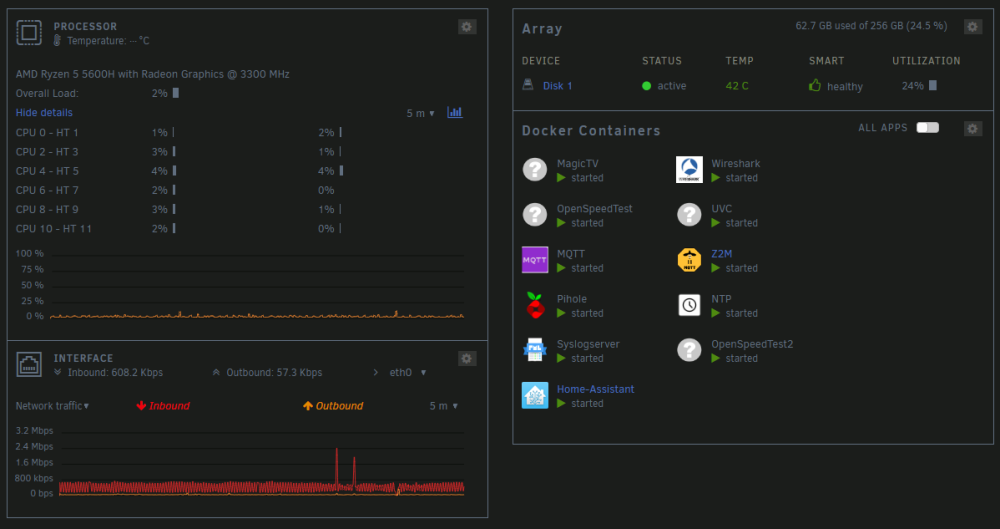Open Interface panel settings gear
1000x529 pixels.
[467, 359]
